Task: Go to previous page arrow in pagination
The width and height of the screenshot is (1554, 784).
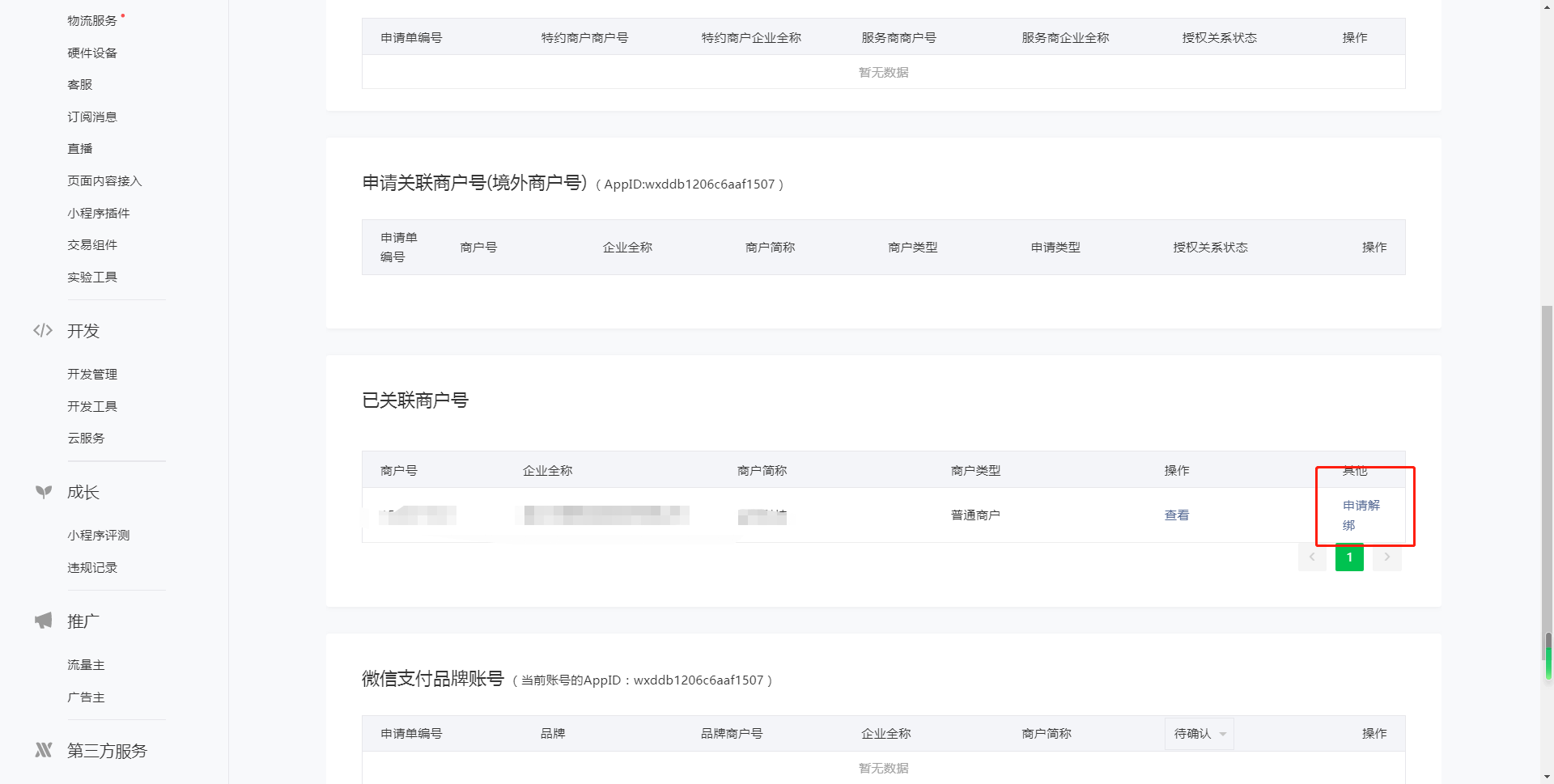Action: coord(1311,557)
